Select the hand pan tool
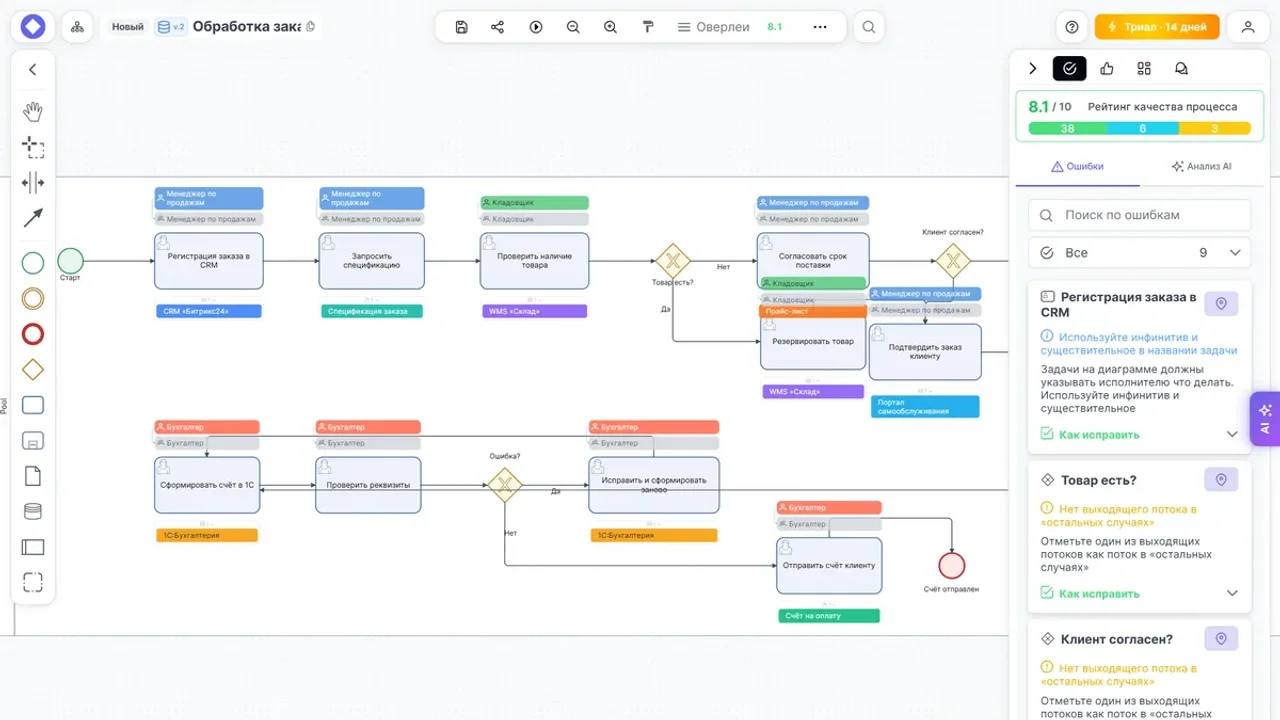Viewport: 1280px width, 720px height. pyautogui.click(x=33, y=111)
